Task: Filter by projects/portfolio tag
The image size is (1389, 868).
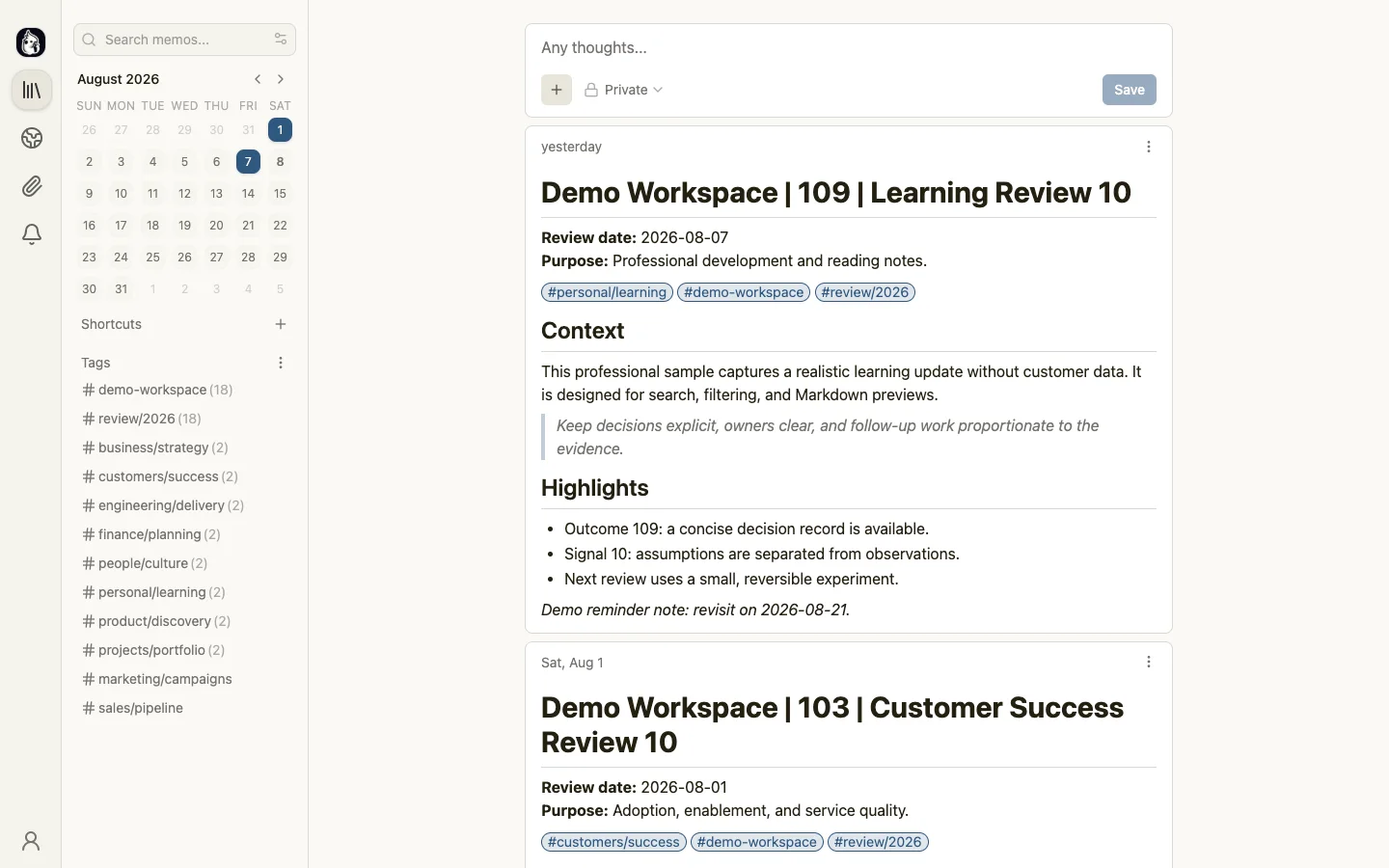Action: click(153, 650)
